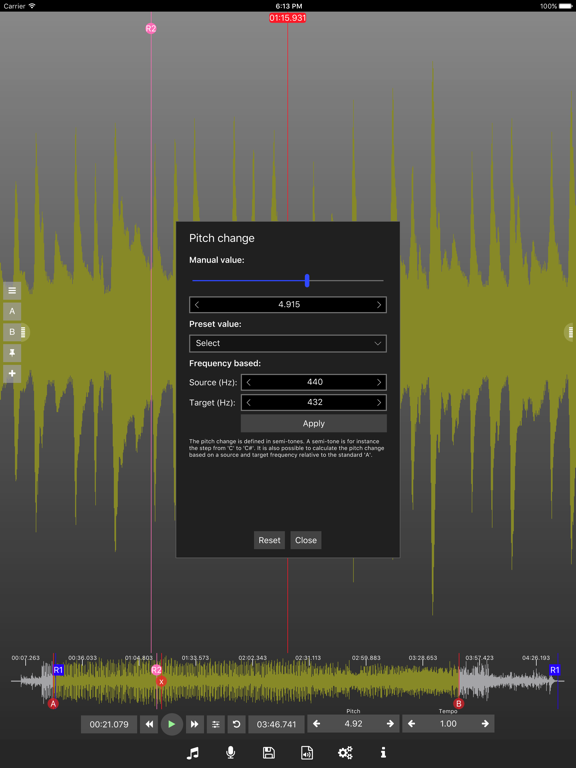The width and height of the screenshot is (576, 768).
Task: Open the info icon
Action: point(384,753)
